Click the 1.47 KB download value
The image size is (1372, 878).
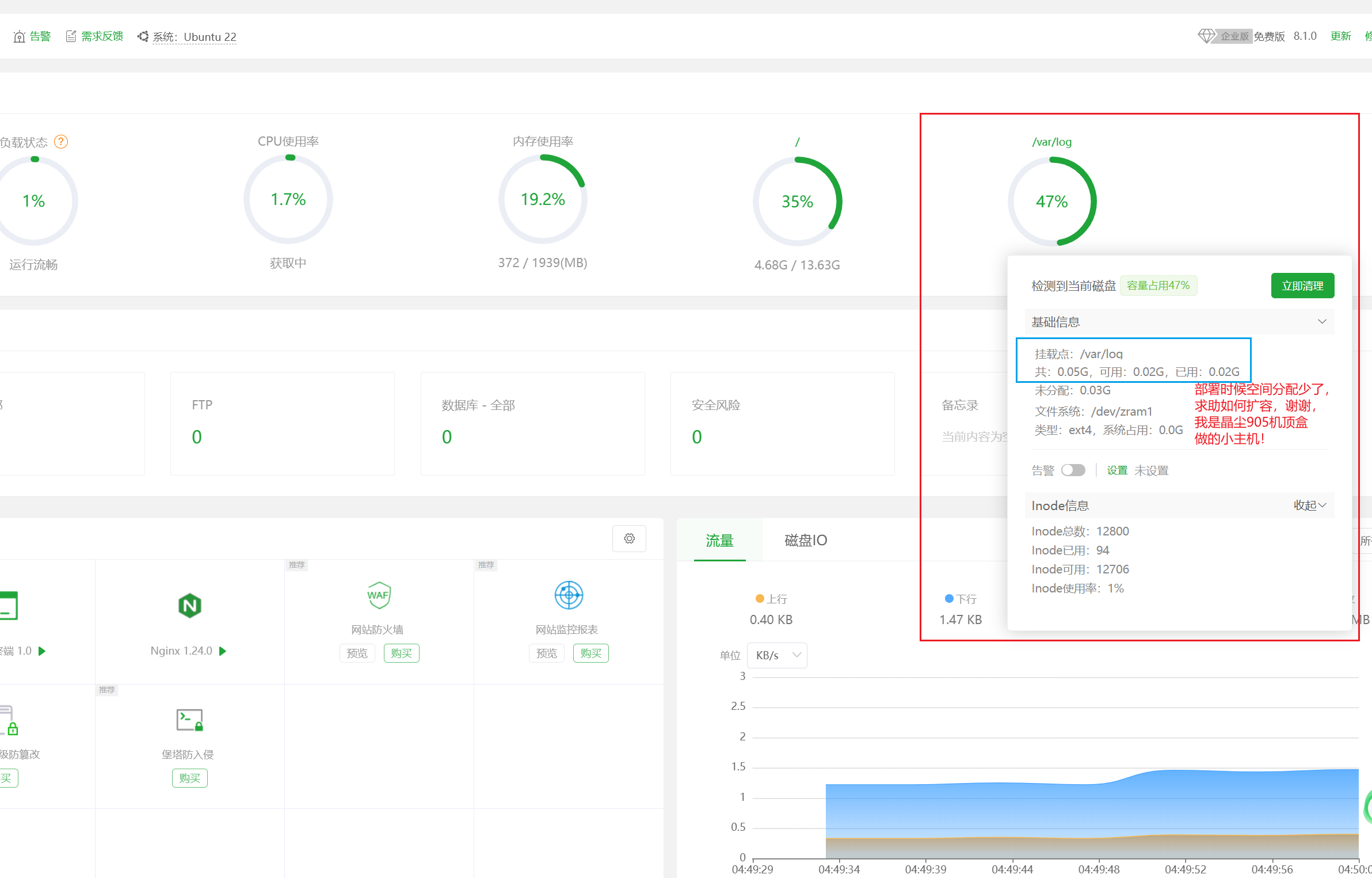(961, 619)
